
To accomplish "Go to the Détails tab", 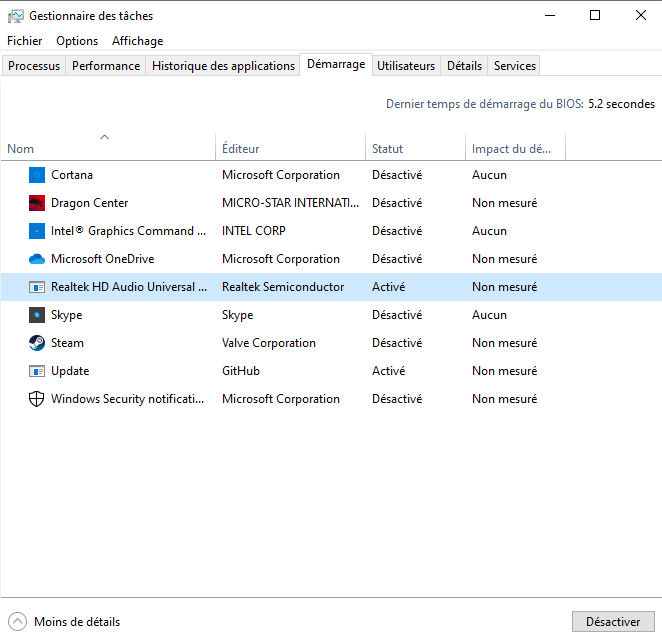I will tap(464, 66).
